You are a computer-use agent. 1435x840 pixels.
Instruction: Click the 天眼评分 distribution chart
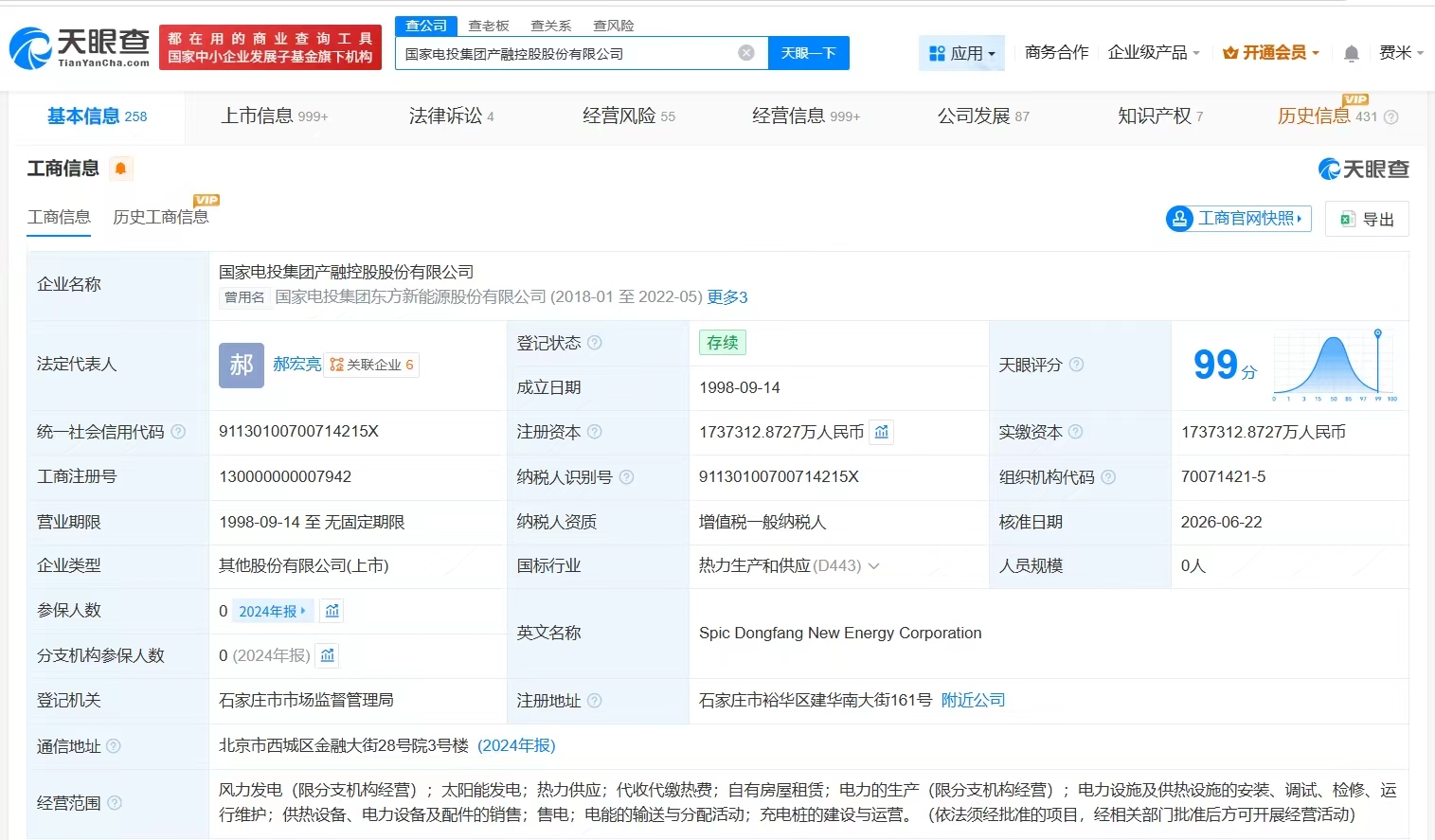pyautogui.click(x=1335, y=365)
